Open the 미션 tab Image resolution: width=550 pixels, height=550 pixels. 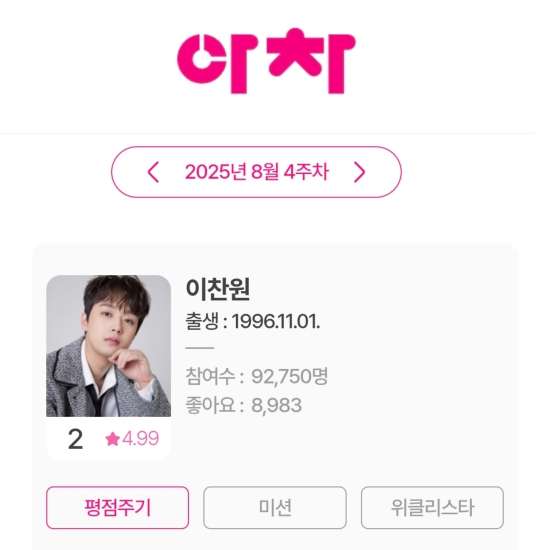click(275, 507)
